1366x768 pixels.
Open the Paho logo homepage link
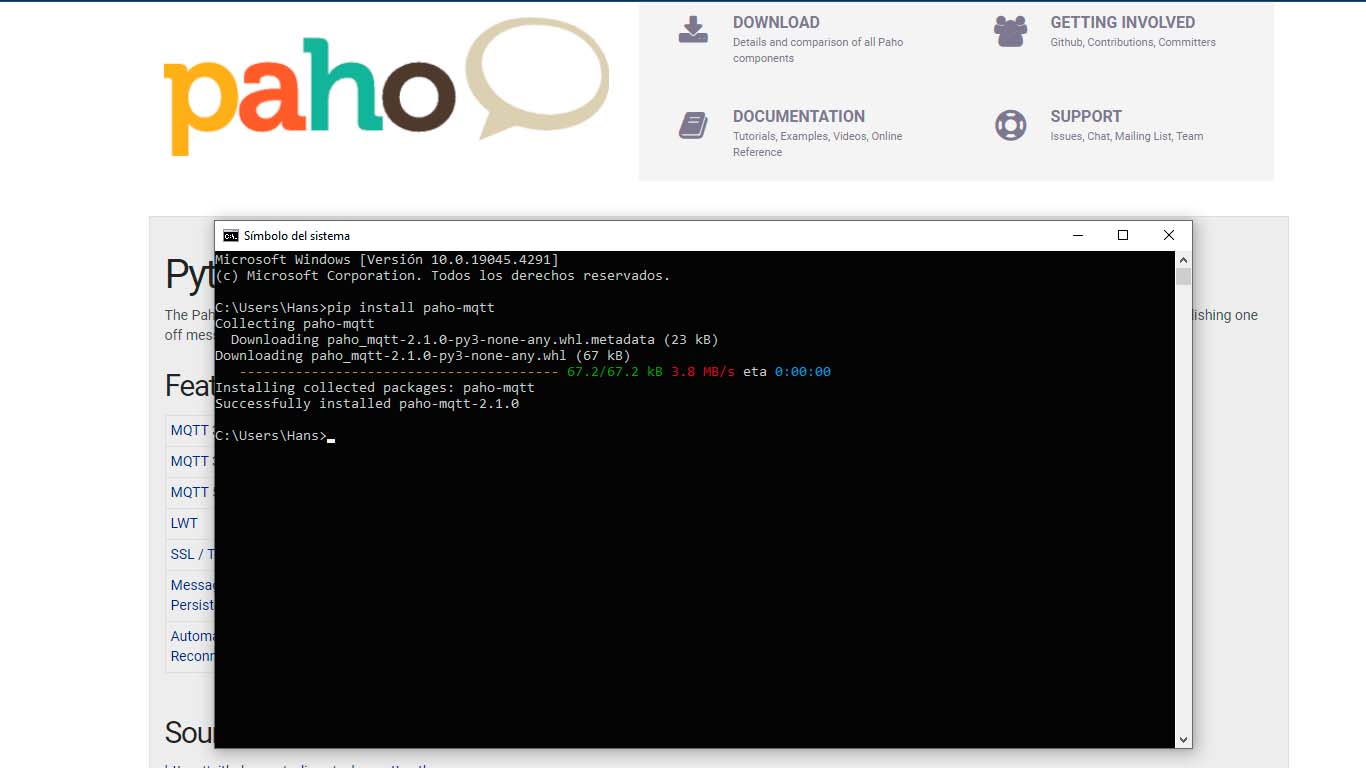click(x=387, y=88)
